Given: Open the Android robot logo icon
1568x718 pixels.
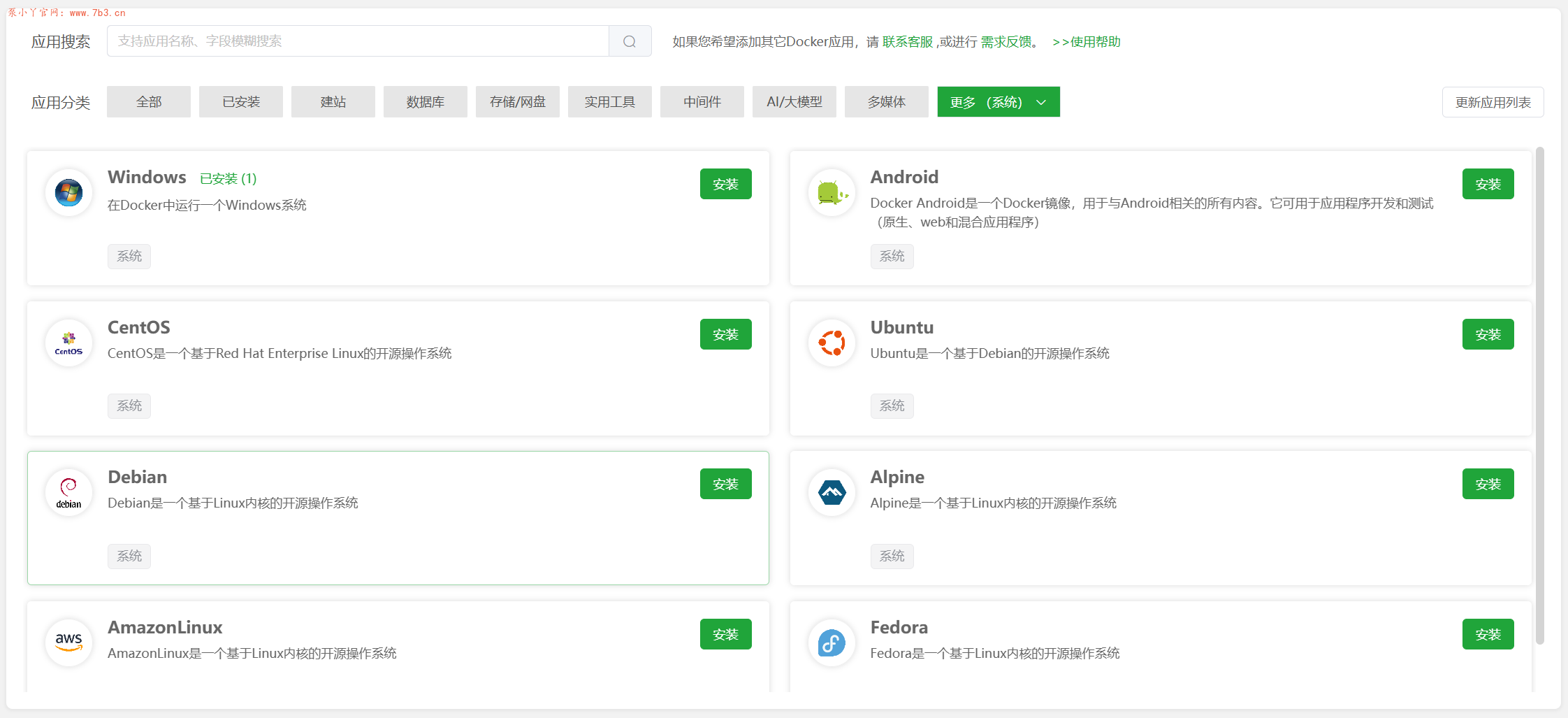Looking at the screenshot, I should (x=832, y=192).
